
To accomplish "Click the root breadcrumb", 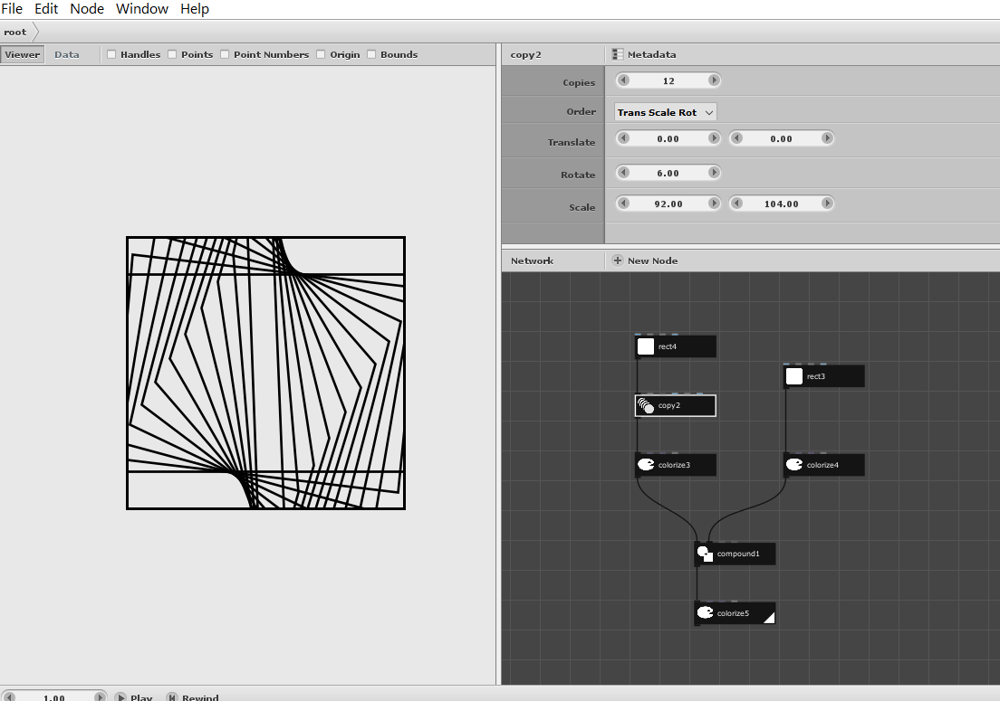I will (15, 32).
